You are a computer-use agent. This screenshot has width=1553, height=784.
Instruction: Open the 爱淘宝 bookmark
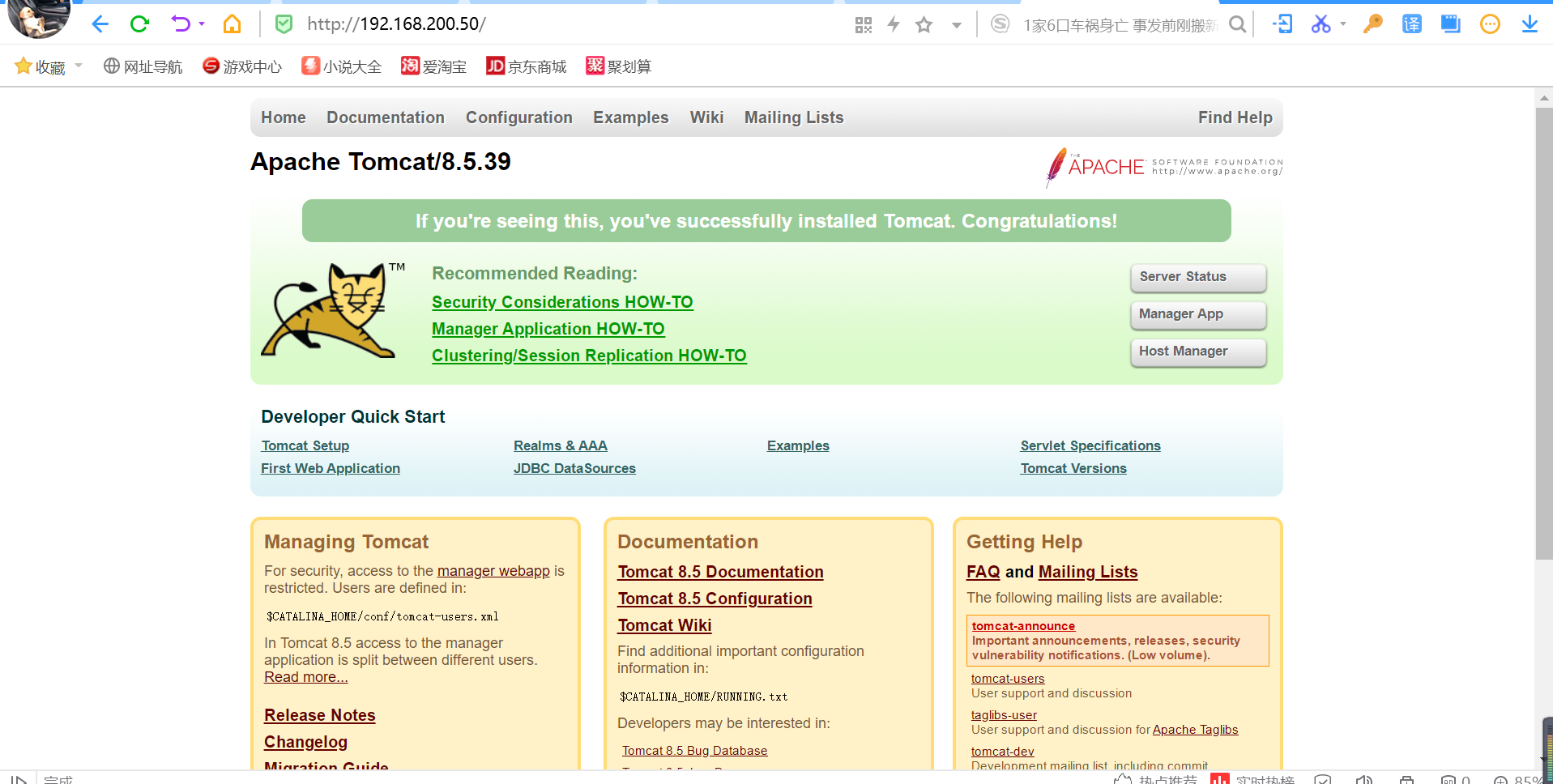[433, 66]
